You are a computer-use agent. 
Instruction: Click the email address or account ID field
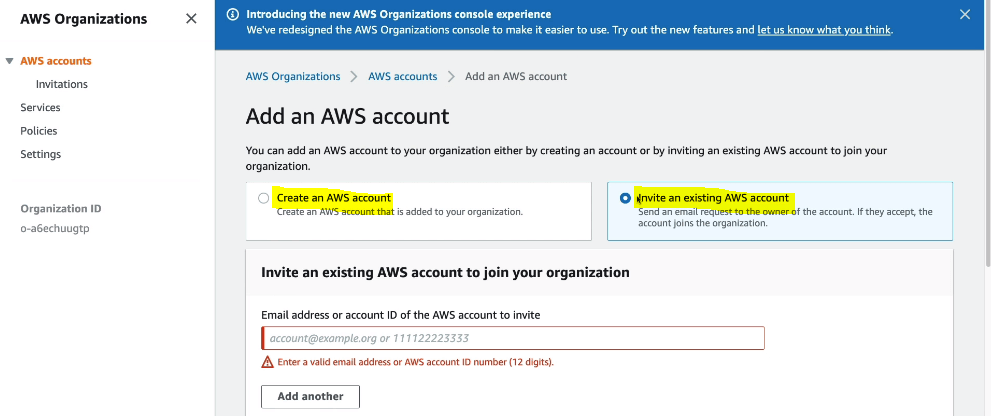pyautogui.click(x=513, y=338)
